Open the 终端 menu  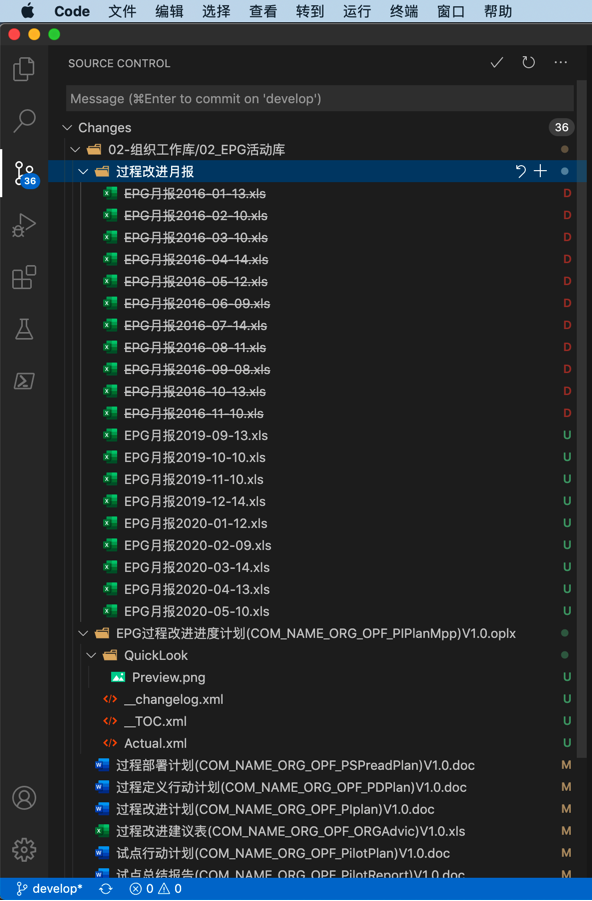coord(404,11)
